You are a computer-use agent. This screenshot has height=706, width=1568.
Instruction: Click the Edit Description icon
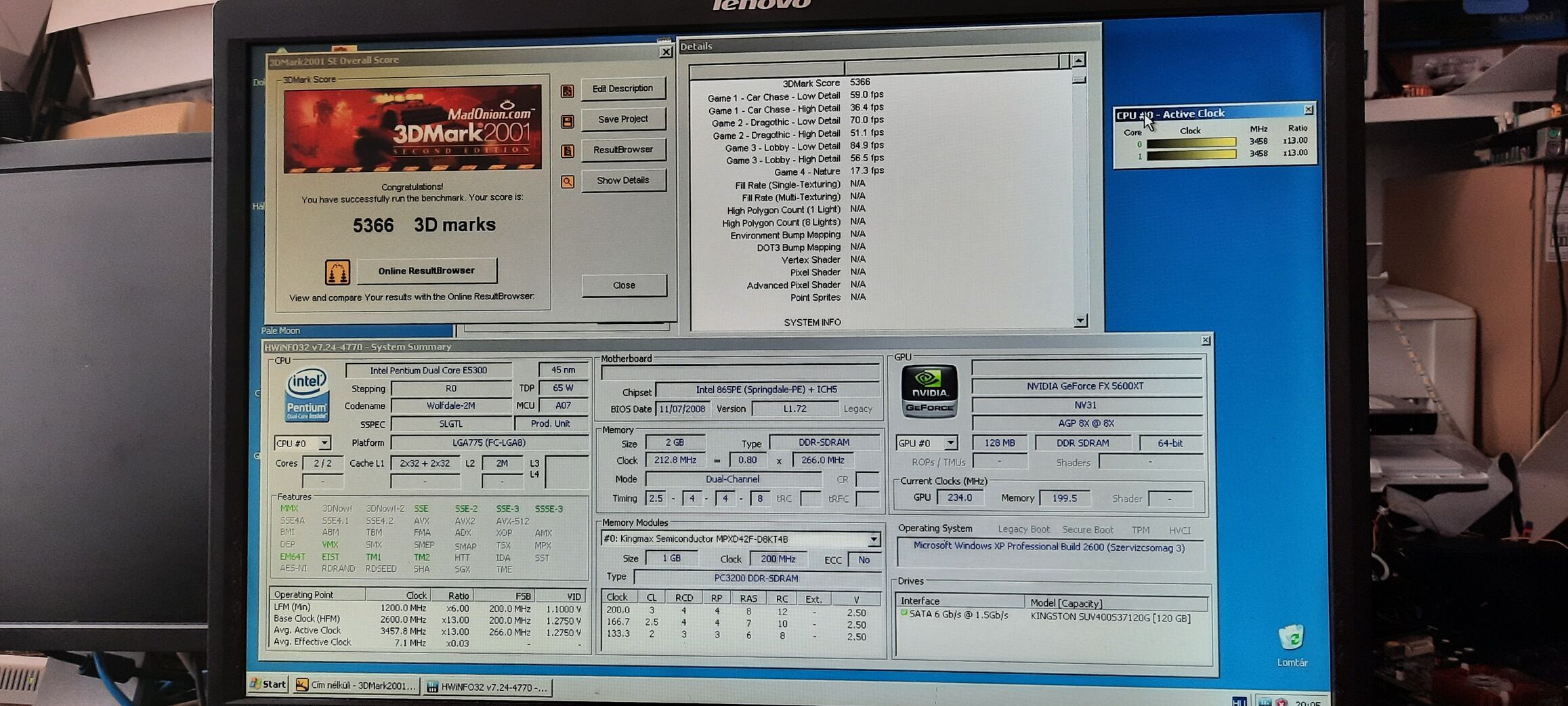[x=568, y=91]
